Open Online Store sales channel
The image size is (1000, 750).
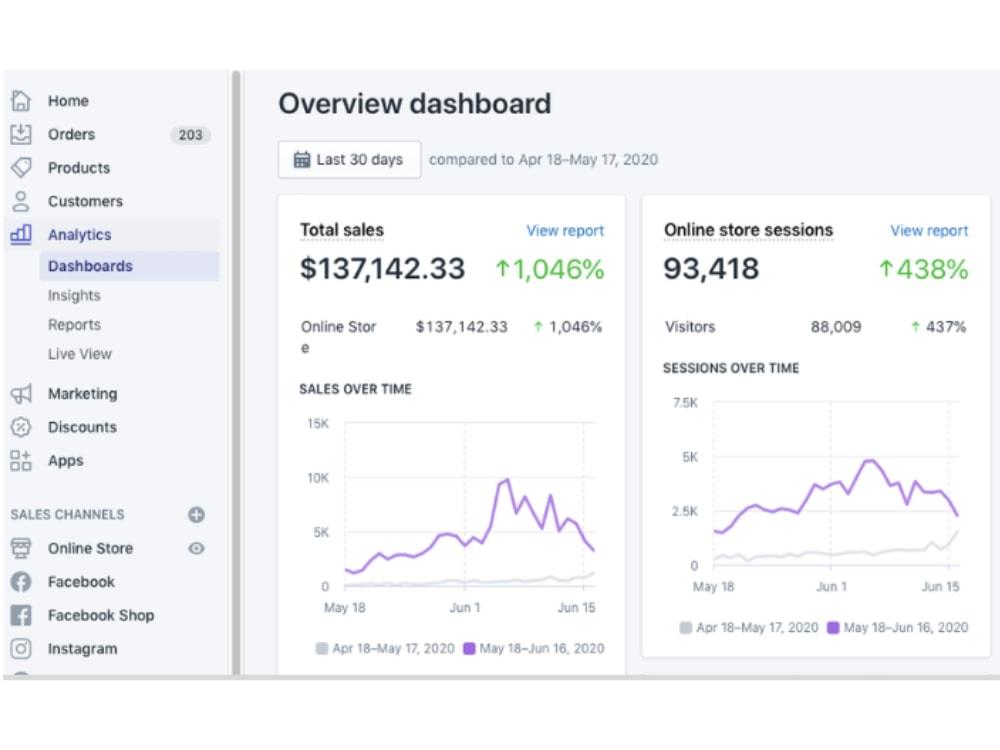click(x=91, y=548)
